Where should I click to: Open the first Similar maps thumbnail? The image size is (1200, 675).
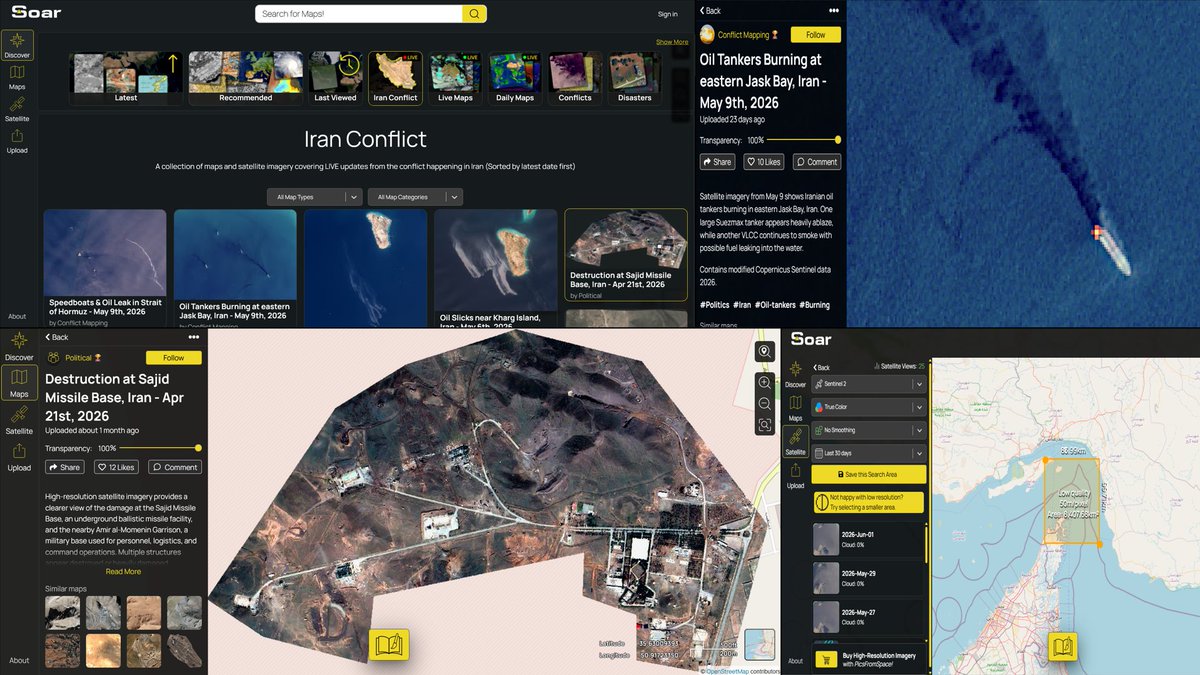[63, 612]
